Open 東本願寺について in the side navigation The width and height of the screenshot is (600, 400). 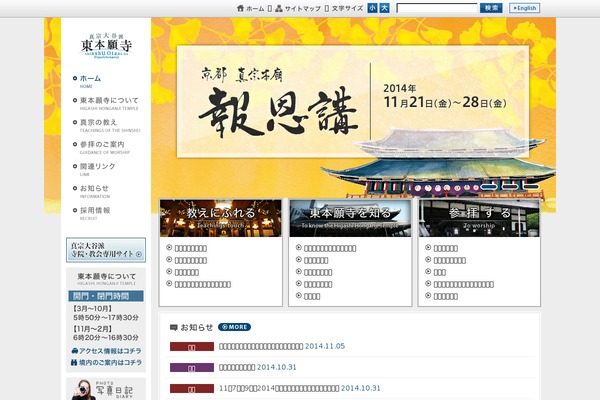[106, 103]
